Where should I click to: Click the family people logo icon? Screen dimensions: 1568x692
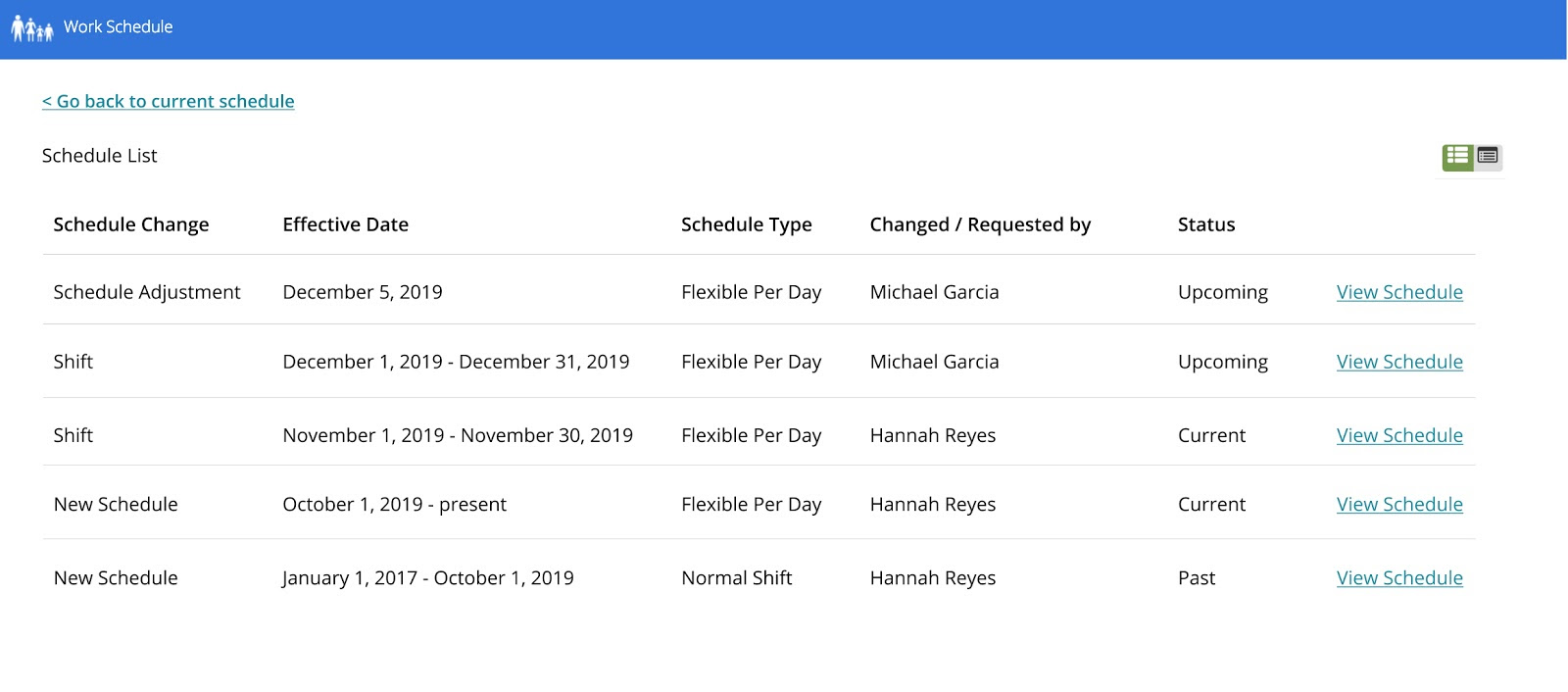pyautogui.click(x=31, y=28)
